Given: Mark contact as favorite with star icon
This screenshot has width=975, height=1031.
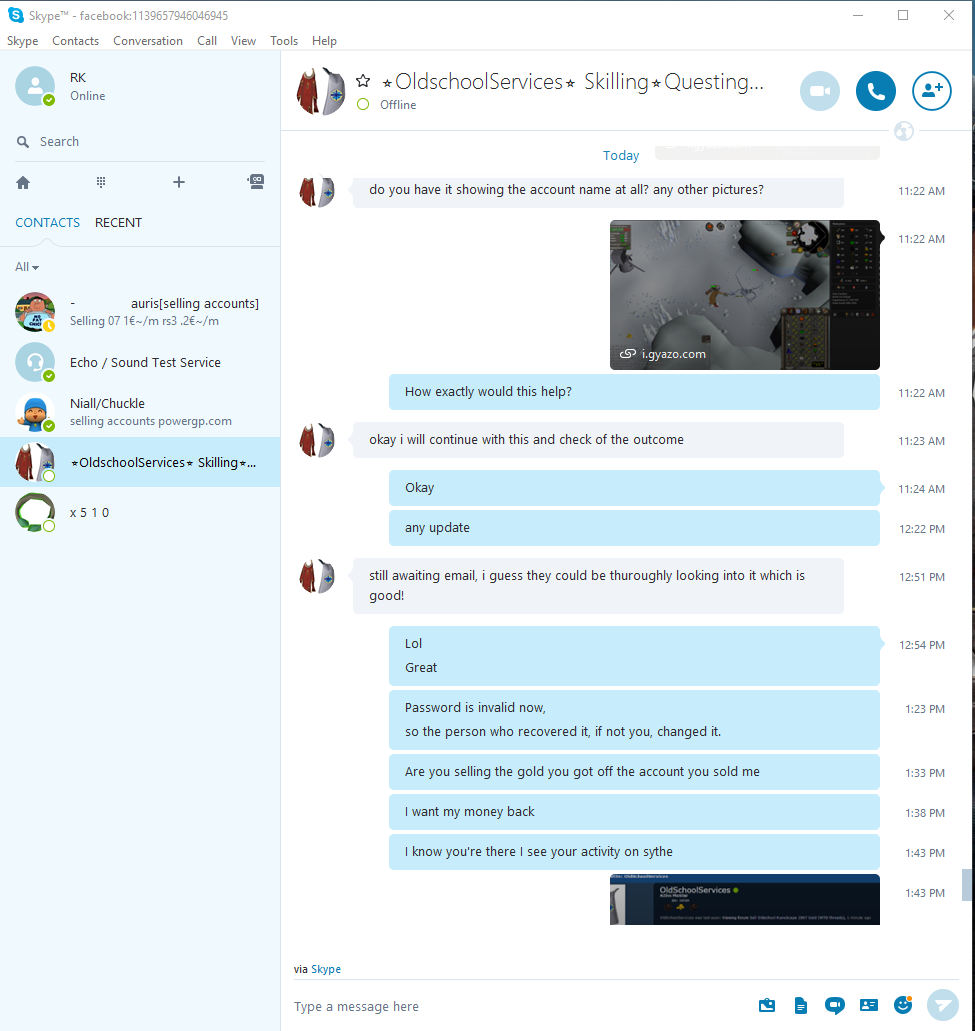Looking at the screenshot, I should (363, 81).
